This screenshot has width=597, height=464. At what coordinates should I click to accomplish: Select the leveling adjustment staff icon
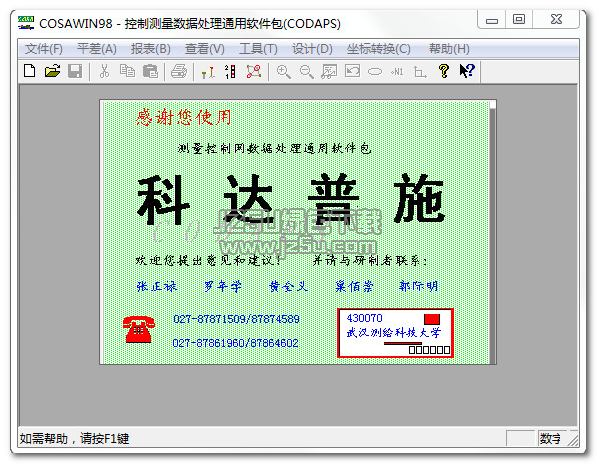pyautogui.click(x=208, y=71)
